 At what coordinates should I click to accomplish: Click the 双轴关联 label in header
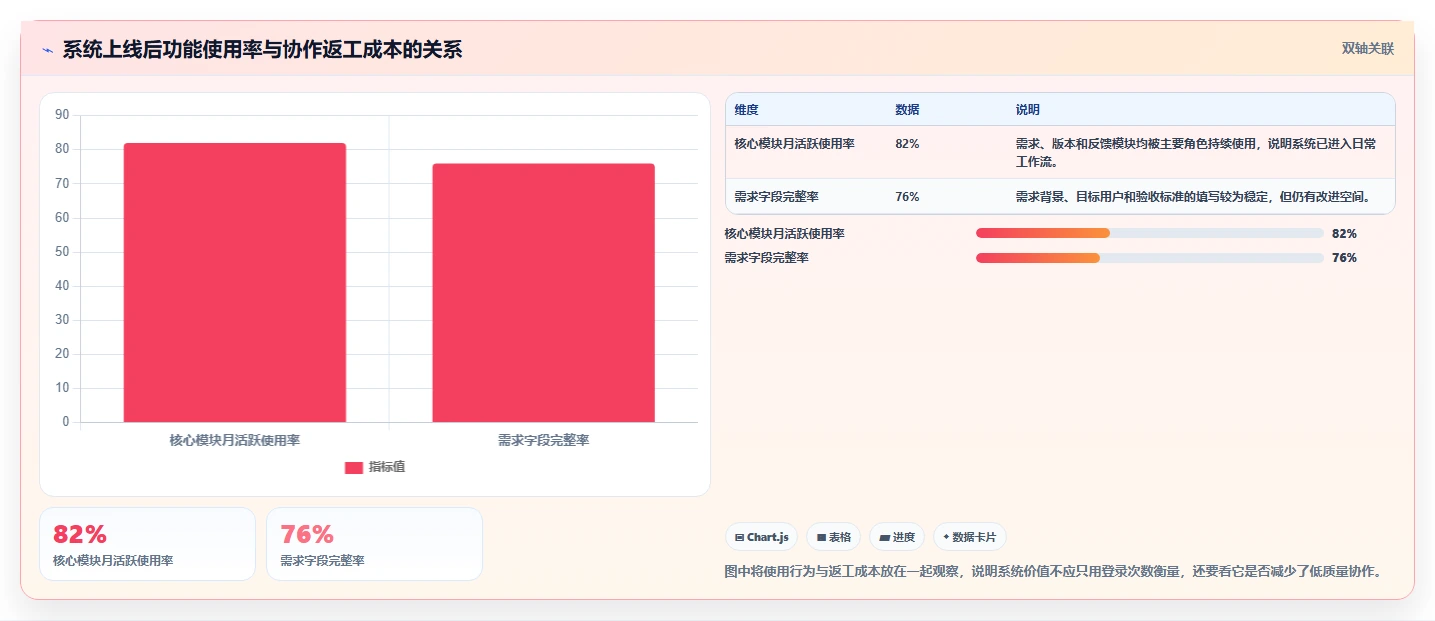pos(1367,49)
